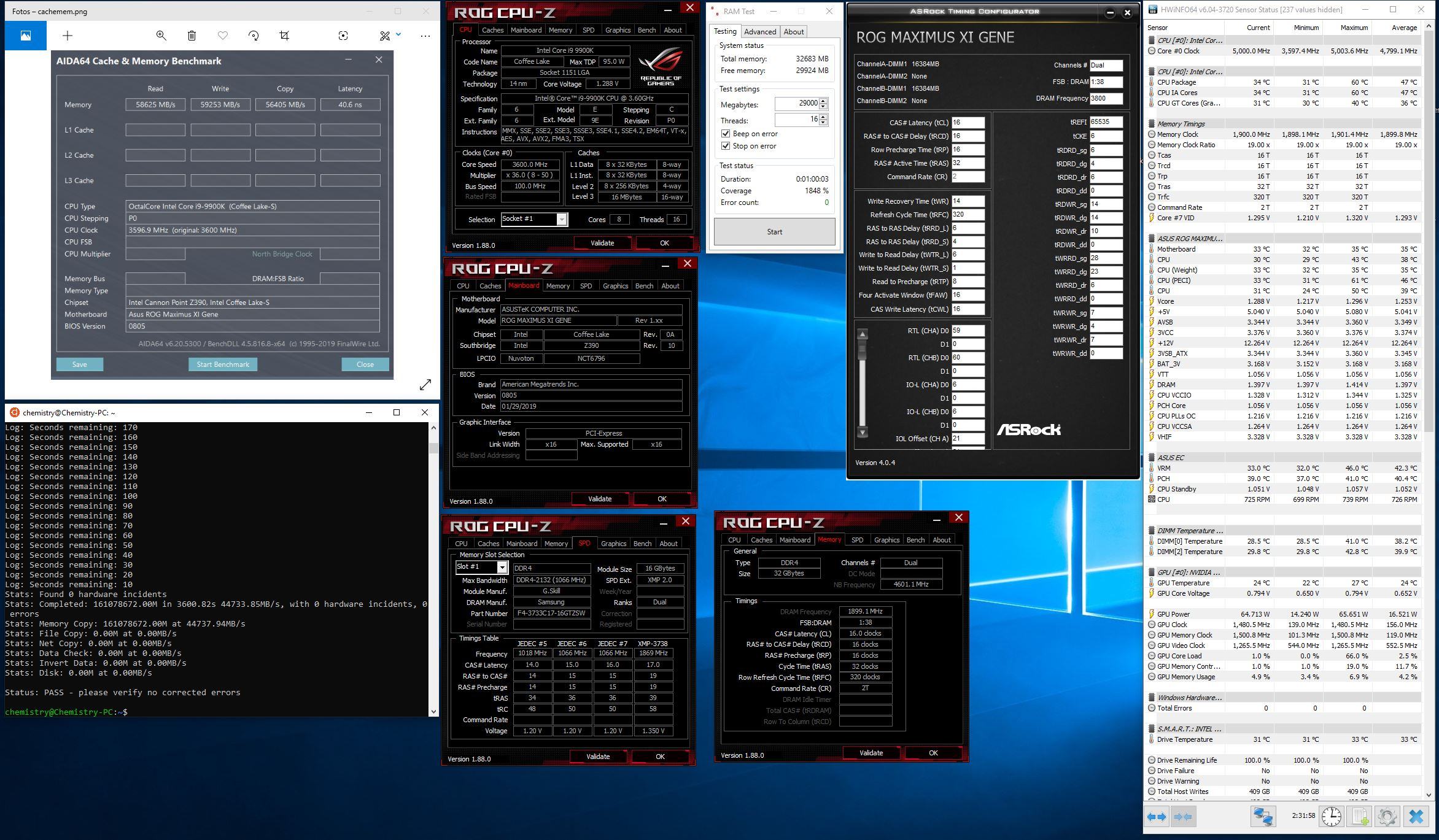Image resolution: width=1439 pixels, height=840 pixels.
Task: Decrease the Threads spinner value
Action: [x=823, y=123]
